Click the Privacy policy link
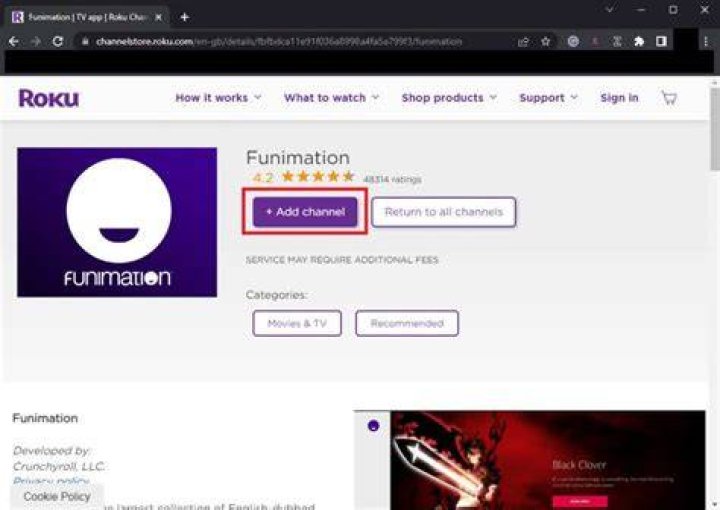The height and width of the screenshot is (510, 720). pos(51,481)
